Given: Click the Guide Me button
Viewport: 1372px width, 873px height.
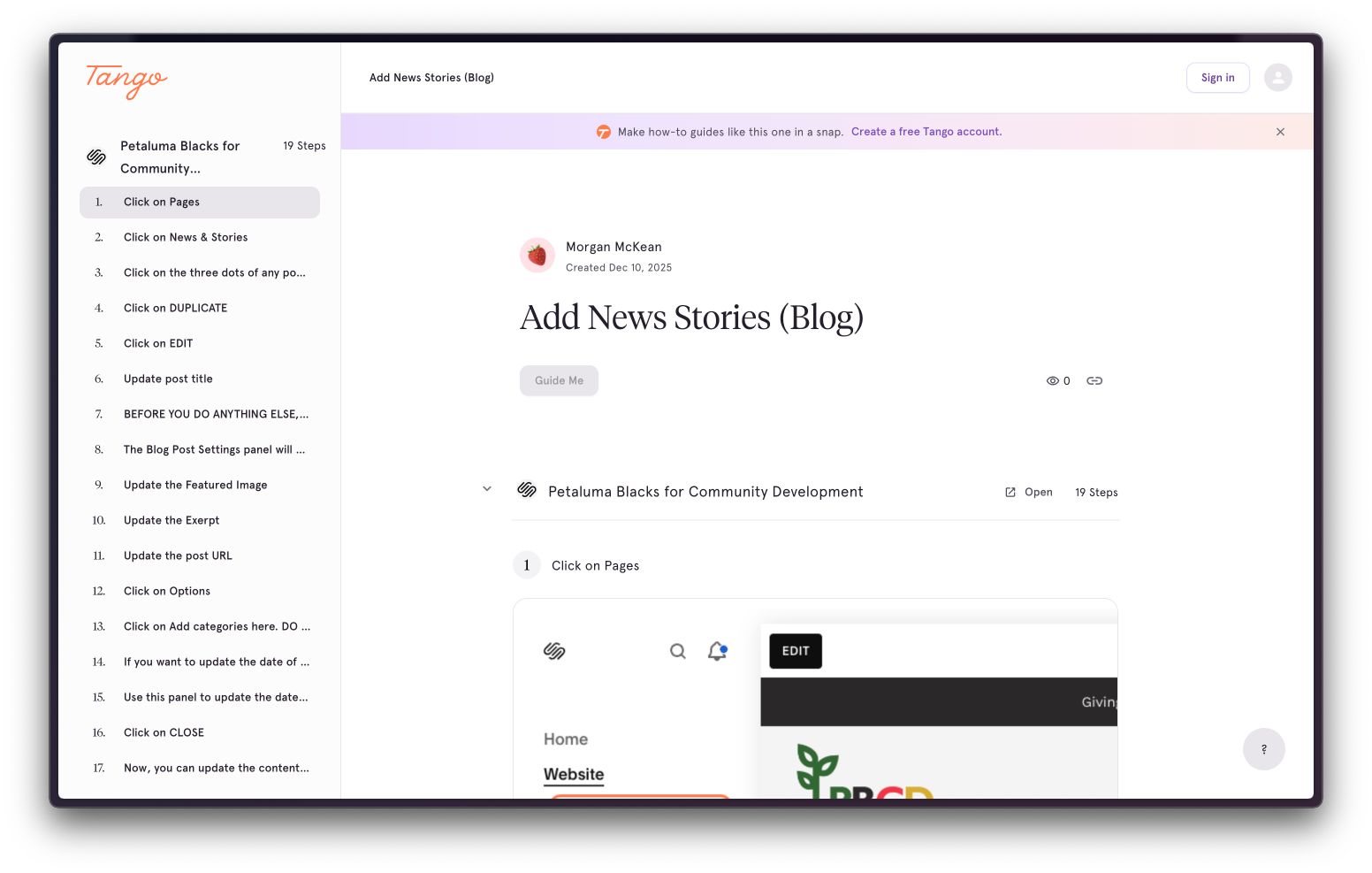Looking at the screenshot, I should pyautogui.click(x=559, y=380).
